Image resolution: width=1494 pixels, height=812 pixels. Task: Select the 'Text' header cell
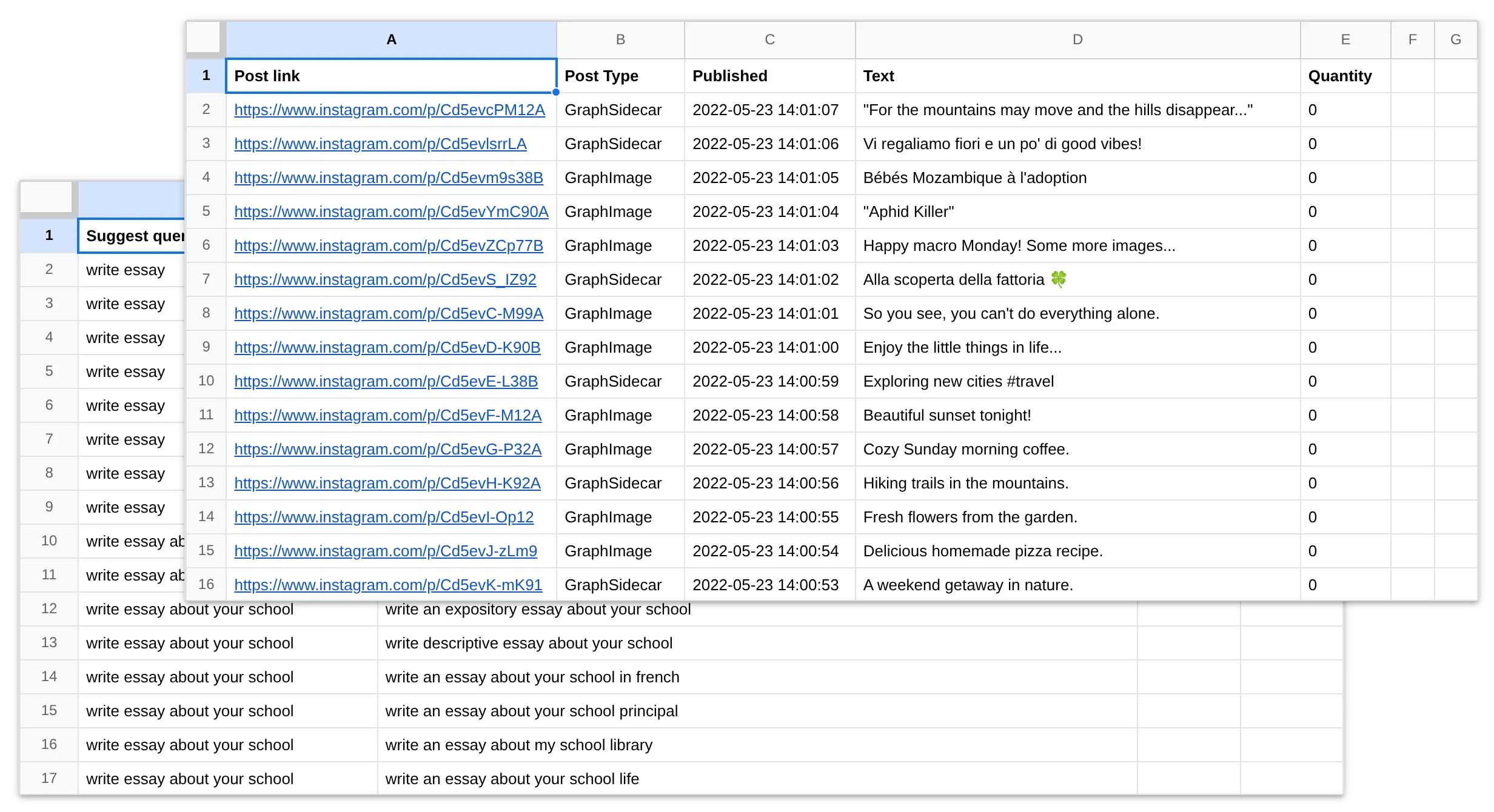point(1077,76)
